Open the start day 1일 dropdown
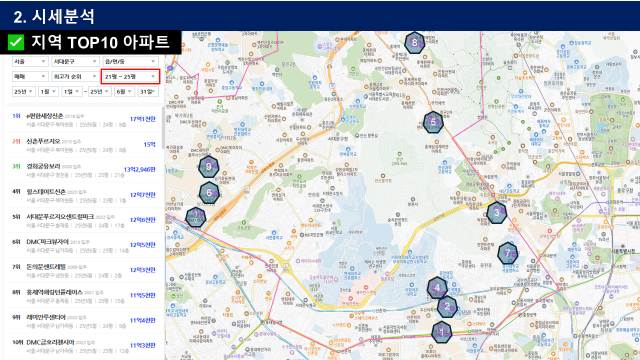640x360 pixels. 71,91
